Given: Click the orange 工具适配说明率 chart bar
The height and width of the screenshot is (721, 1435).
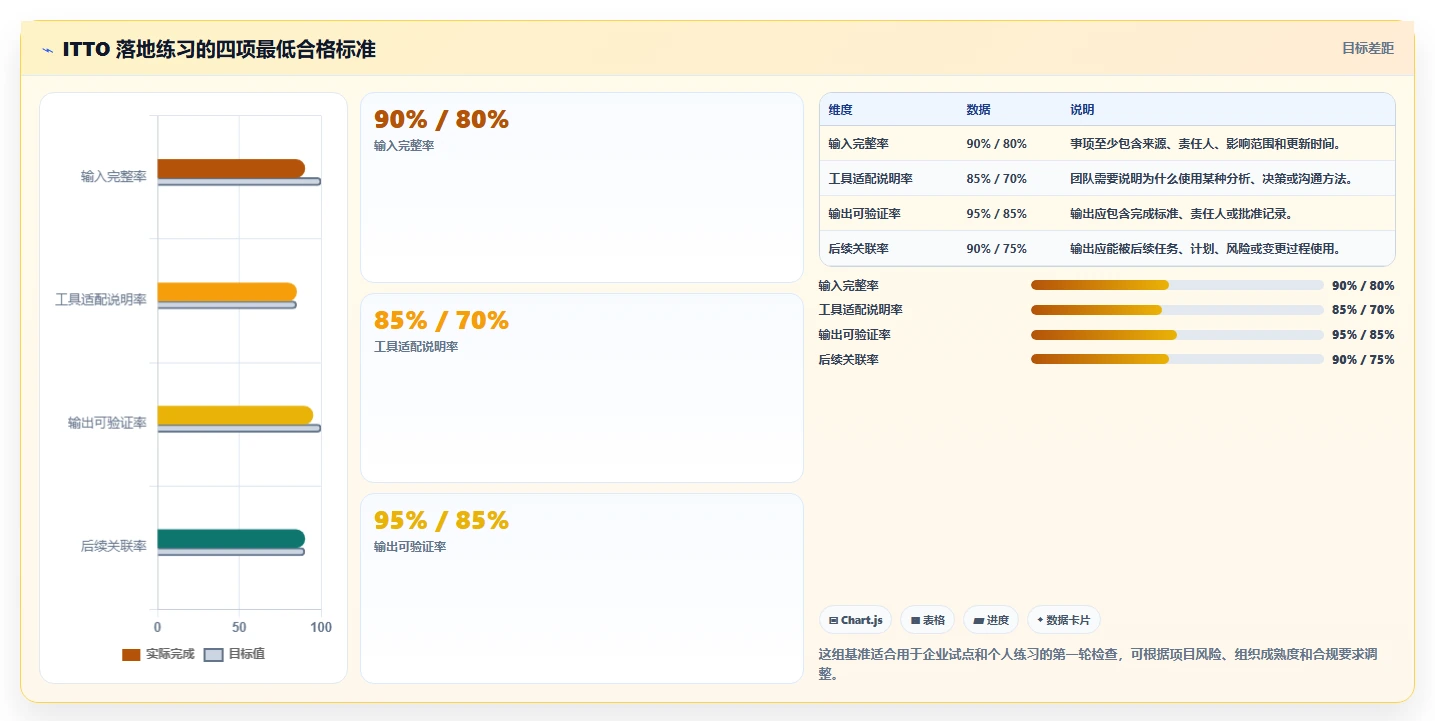Looking at the screenshot, I should tap(227, 292).
